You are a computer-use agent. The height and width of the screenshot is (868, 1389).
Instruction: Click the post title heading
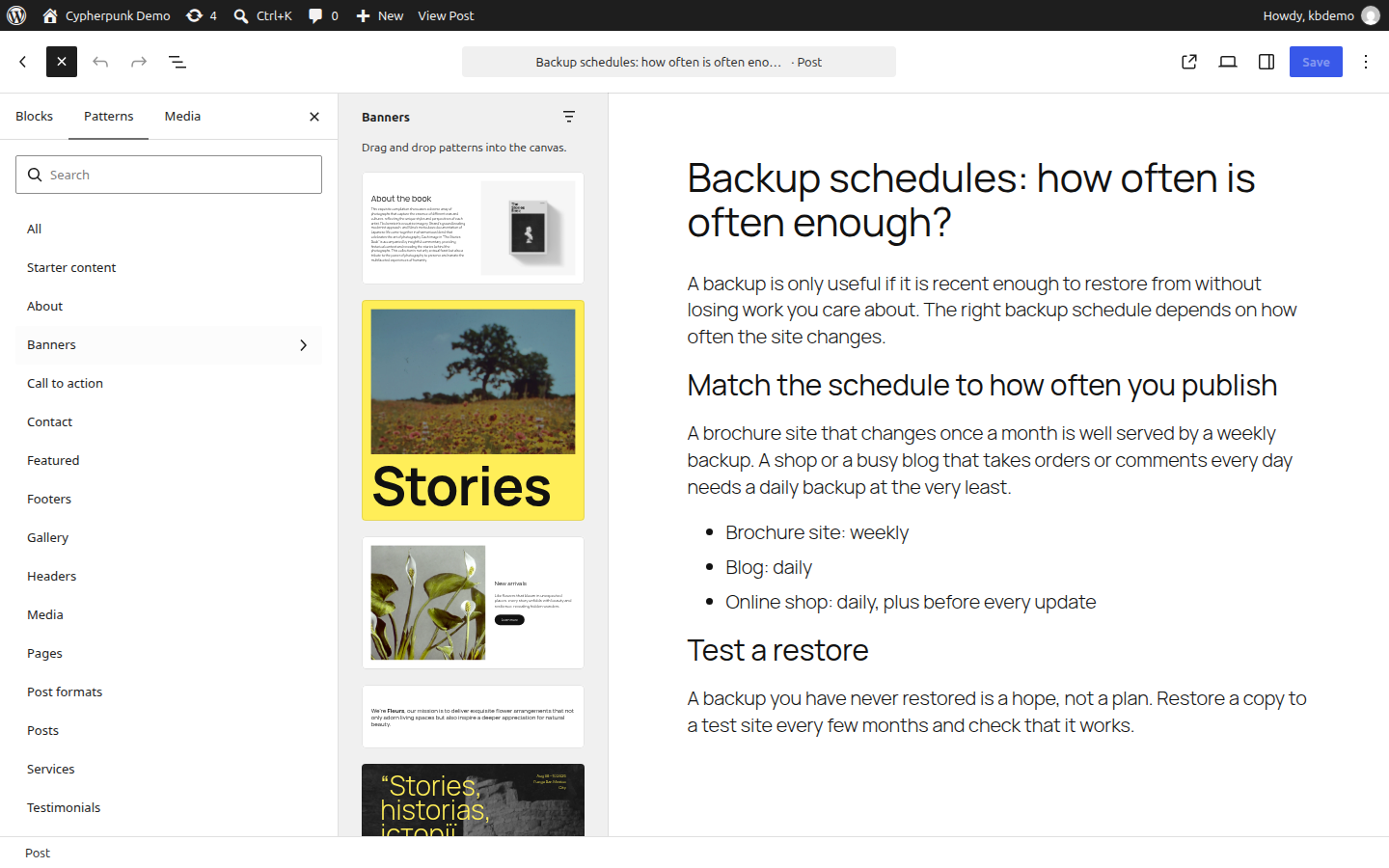point(998,201)
